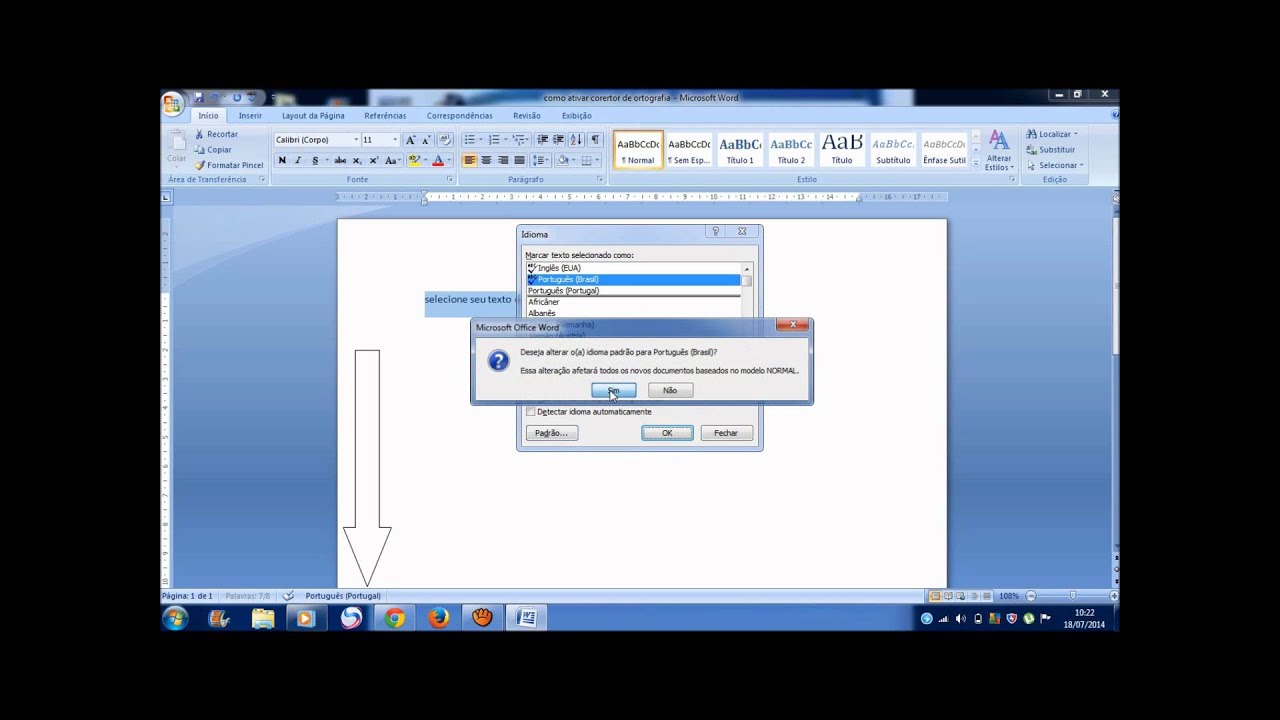The width and height of the screenshot is (1280, 720).
Task: Apply italic formatting
Action: click(298, 160)
